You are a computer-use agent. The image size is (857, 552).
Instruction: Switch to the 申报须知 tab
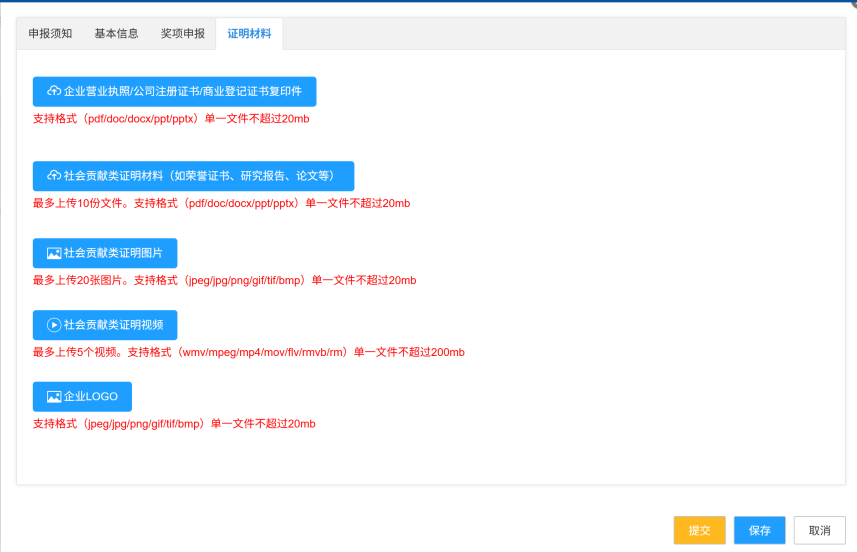point(50,34)
